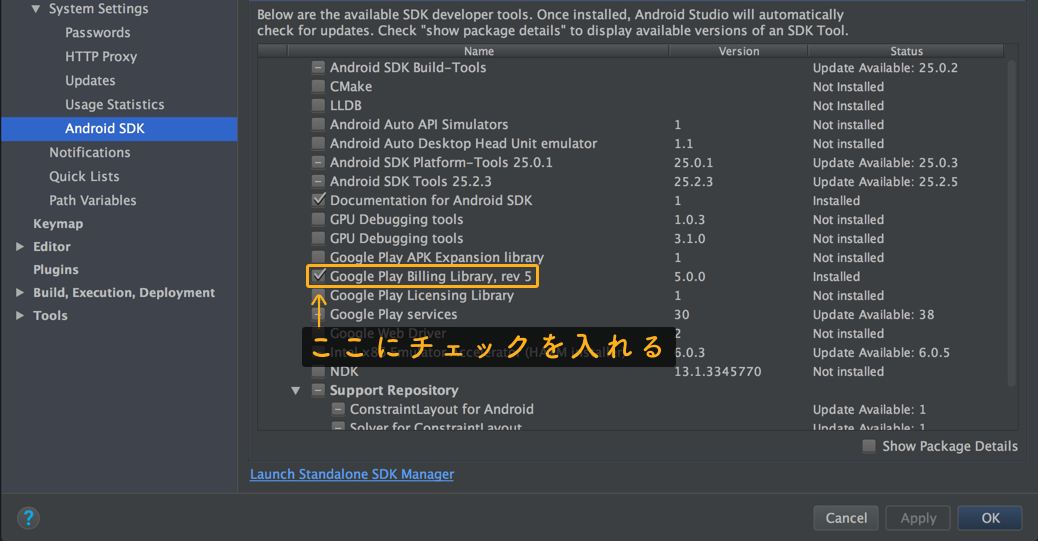Enable Android Auto Desktop Head Unit emulator checkbox
Image resolution: width=1038 pixels, height=541 pixels.
[x=318, y=143]
